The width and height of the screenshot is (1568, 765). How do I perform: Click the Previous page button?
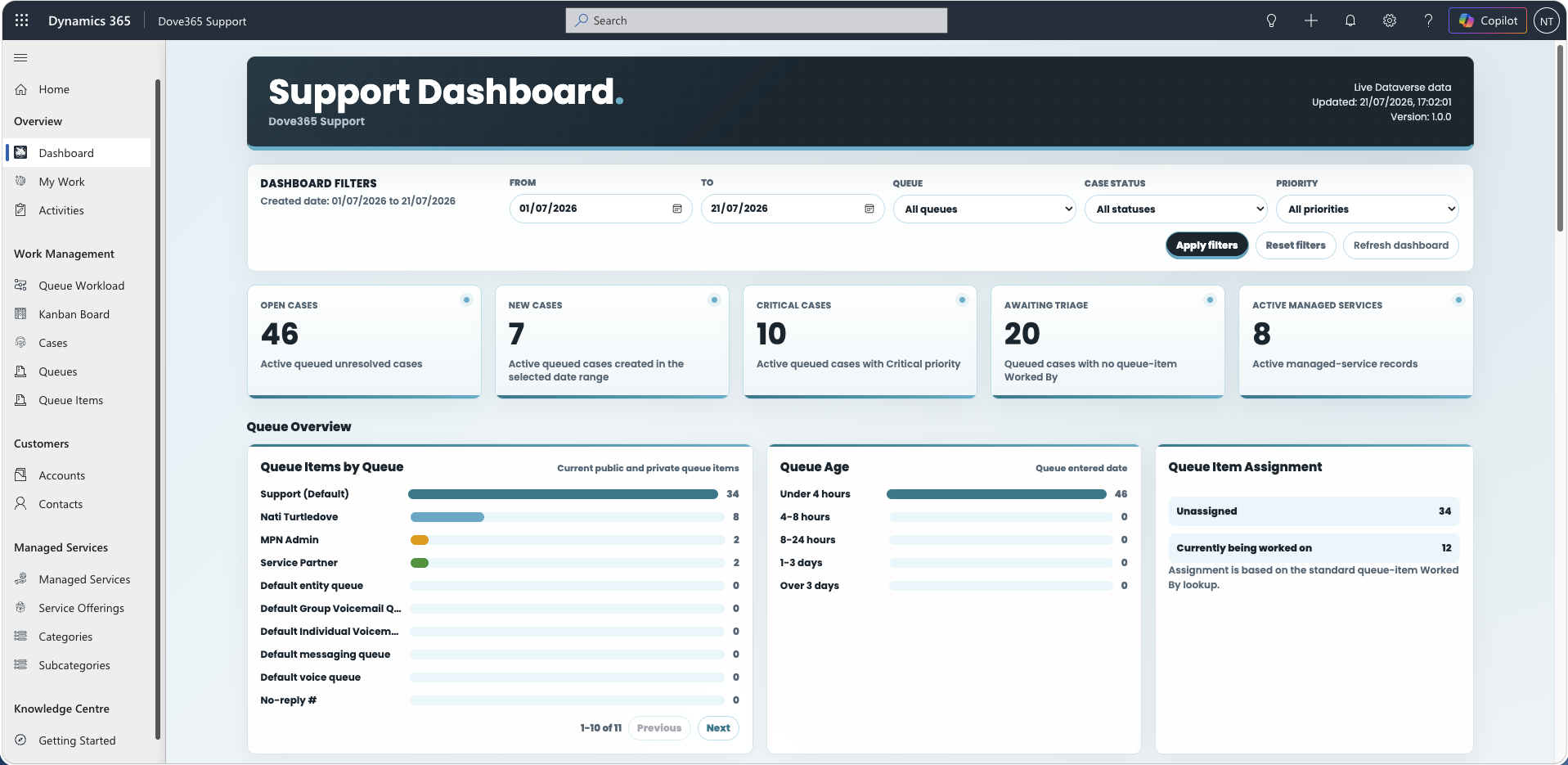pyautogui.click(x=659, y=728)
